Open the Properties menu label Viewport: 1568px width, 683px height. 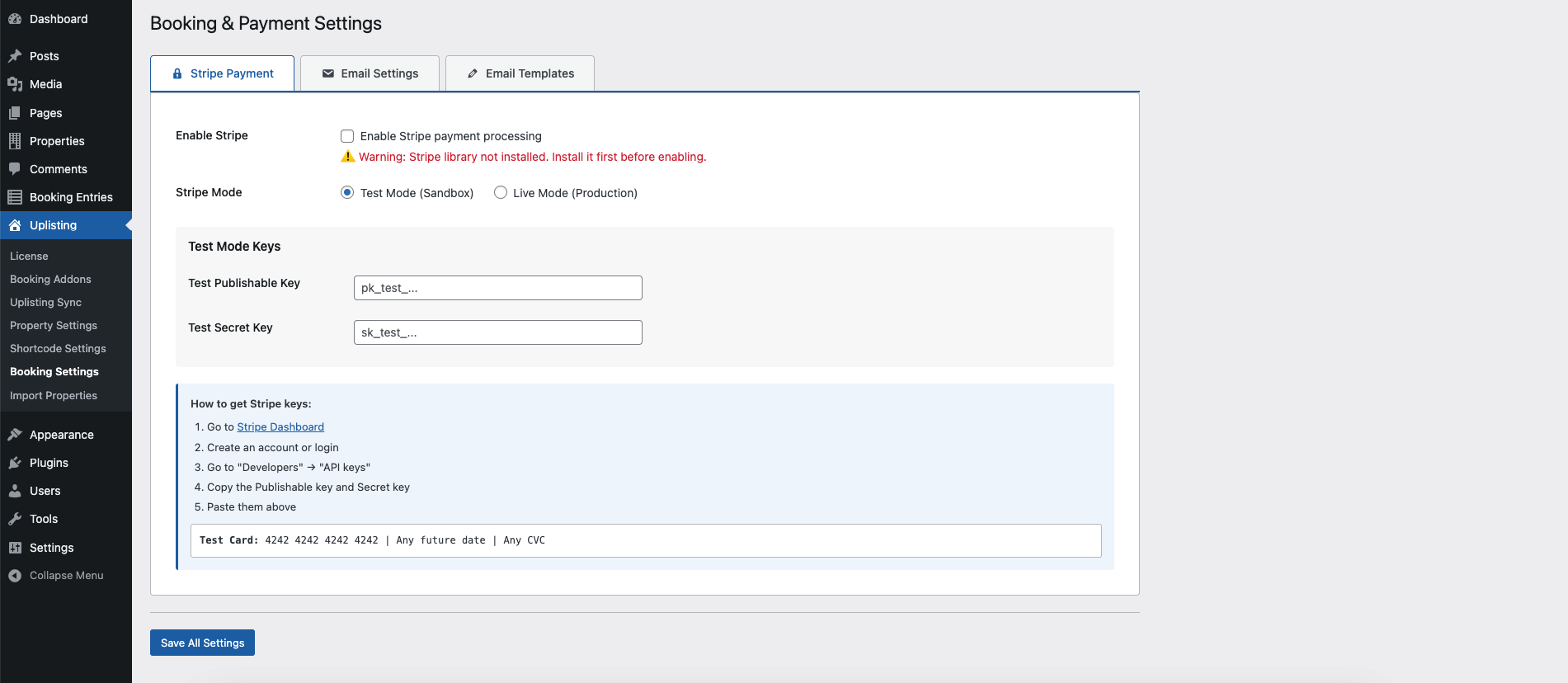point(57,141)
